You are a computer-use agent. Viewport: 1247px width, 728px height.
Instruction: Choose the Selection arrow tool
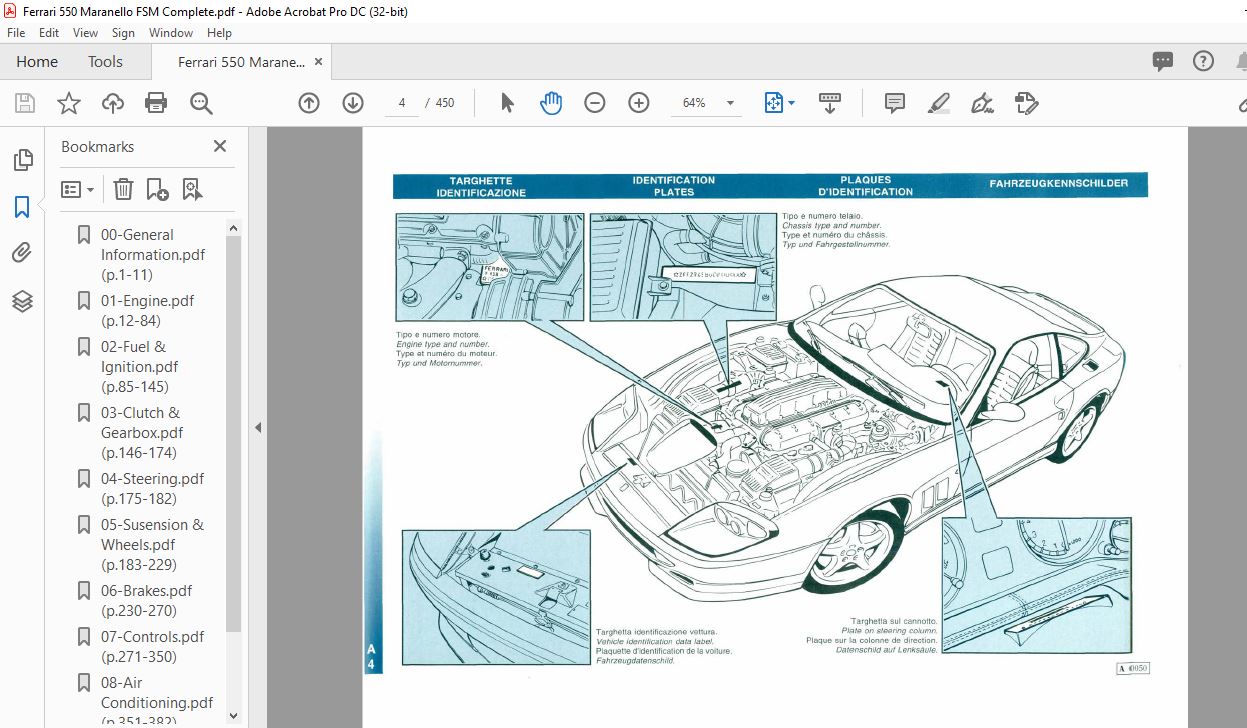point(507,103)
